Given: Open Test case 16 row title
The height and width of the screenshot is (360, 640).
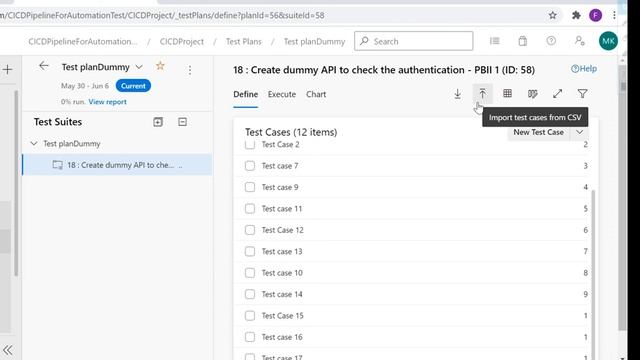Looking at the screenshot, I should (x=282, y=337).
